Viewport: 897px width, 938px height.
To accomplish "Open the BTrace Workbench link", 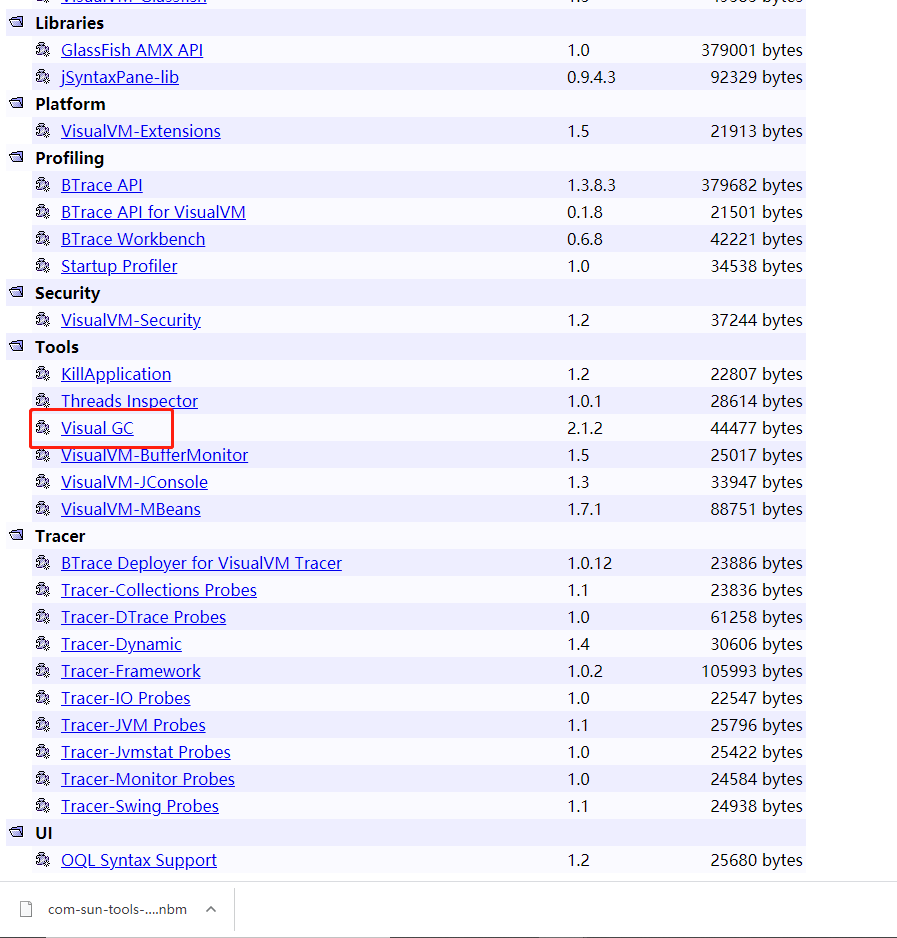I will (x=133, y=239).
